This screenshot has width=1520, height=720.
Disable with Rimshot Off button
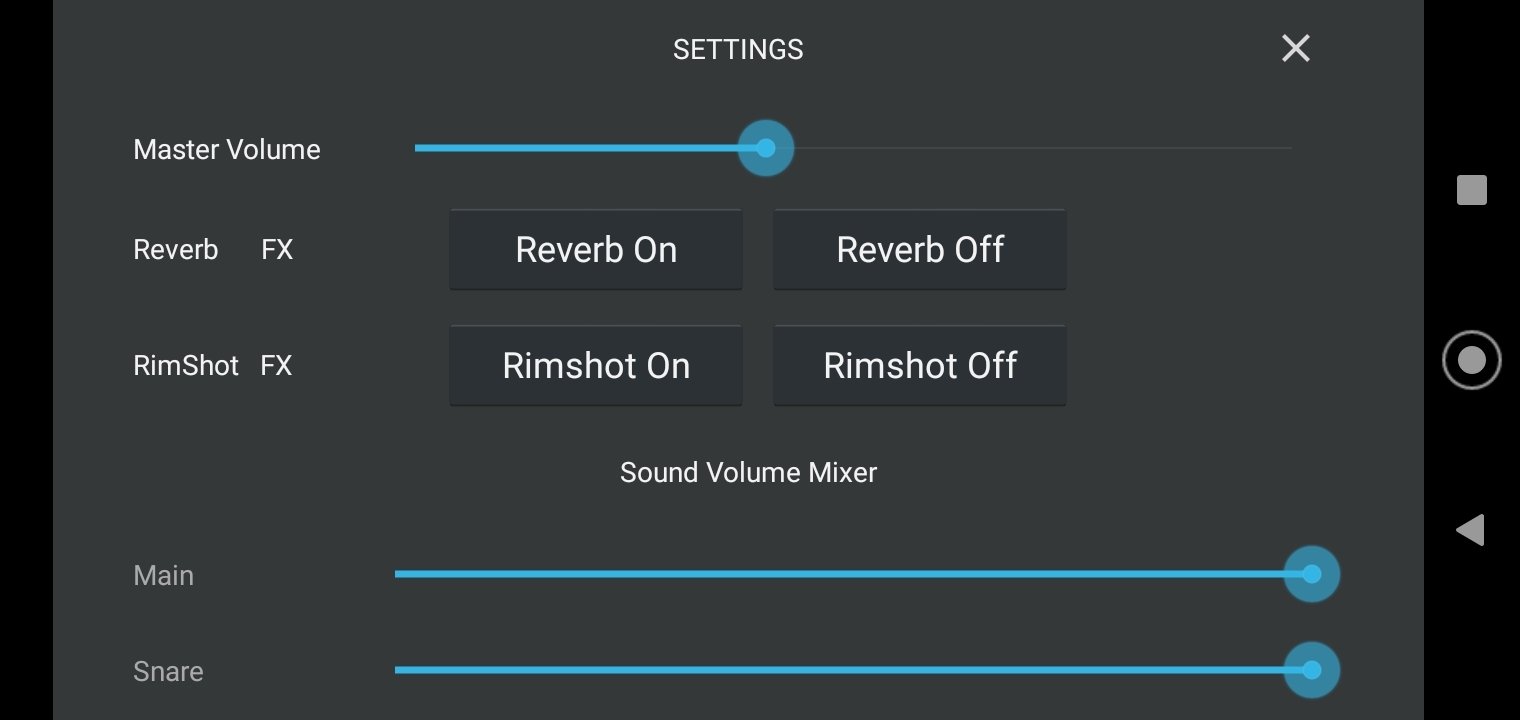click(919, 365)
